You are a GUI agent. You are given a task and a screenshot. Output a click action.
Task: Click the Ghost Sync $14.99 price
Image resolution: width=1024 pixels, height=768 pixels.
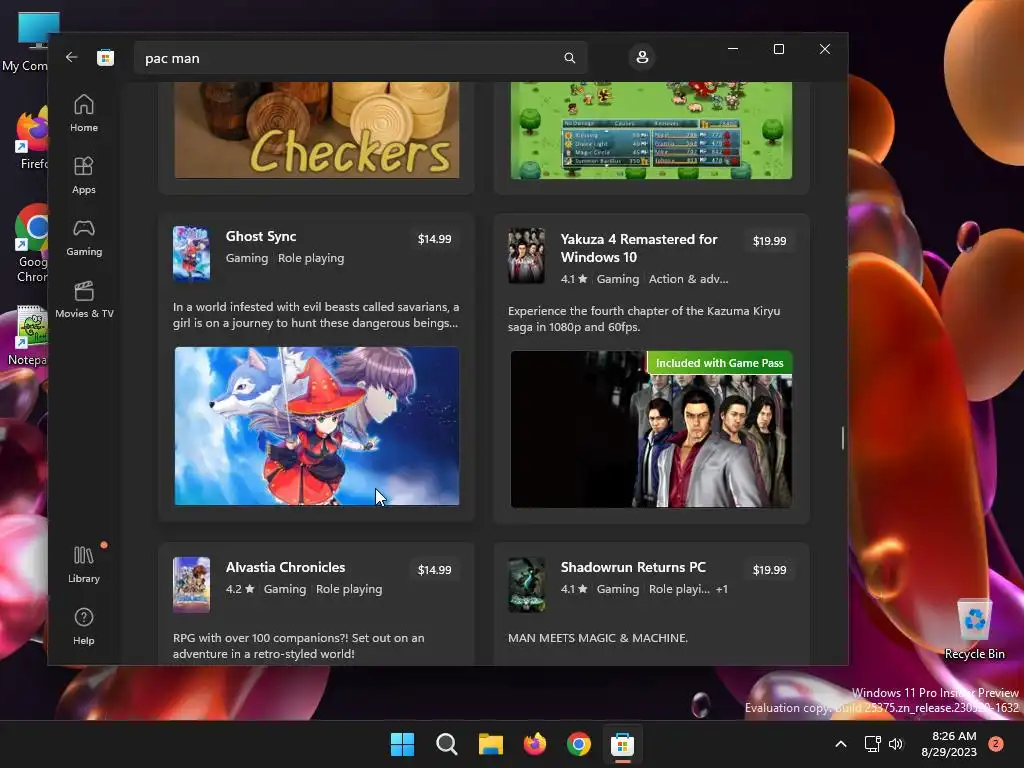(x=434, y=239)
